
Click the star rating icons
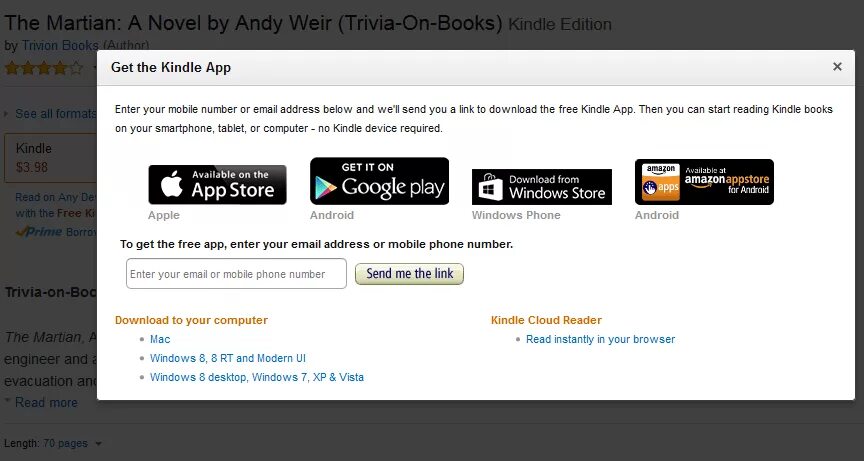click(44, 68)
